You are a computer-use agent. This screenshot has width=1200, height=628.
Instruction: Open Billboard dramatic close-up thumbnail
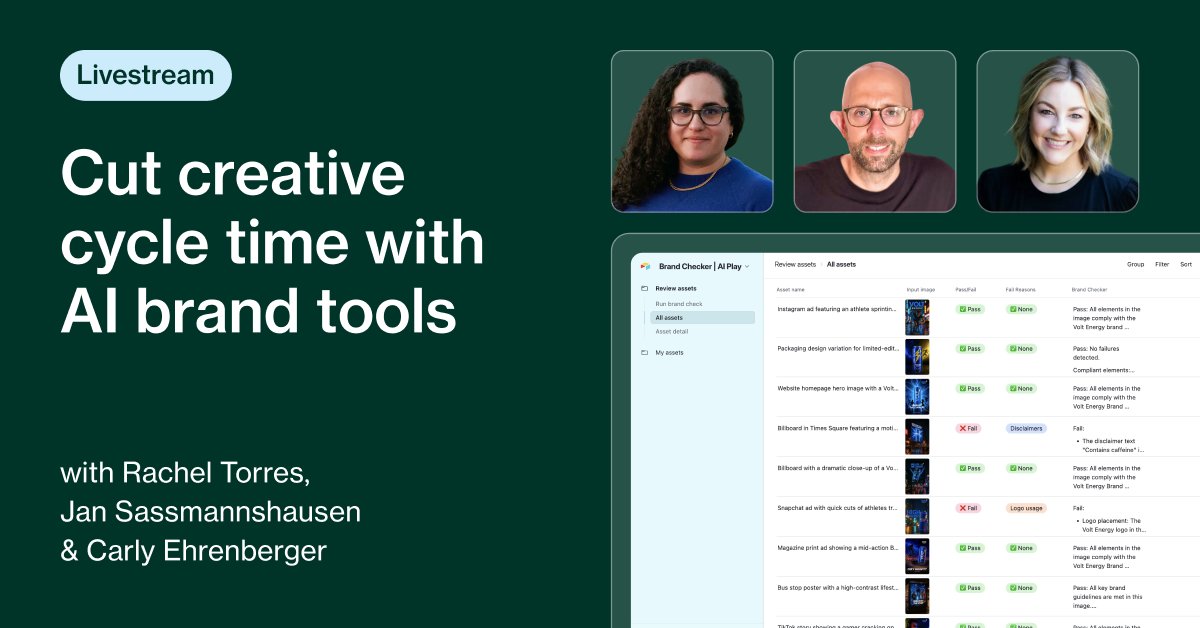click(917, 477)
